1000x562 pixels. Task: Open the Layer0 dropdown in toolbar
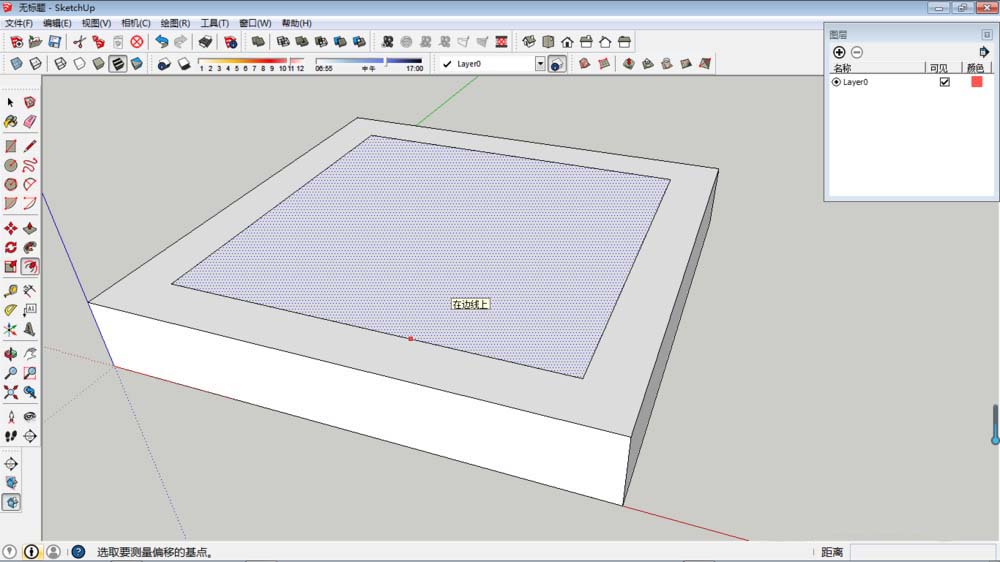click(x=540, y=64)
